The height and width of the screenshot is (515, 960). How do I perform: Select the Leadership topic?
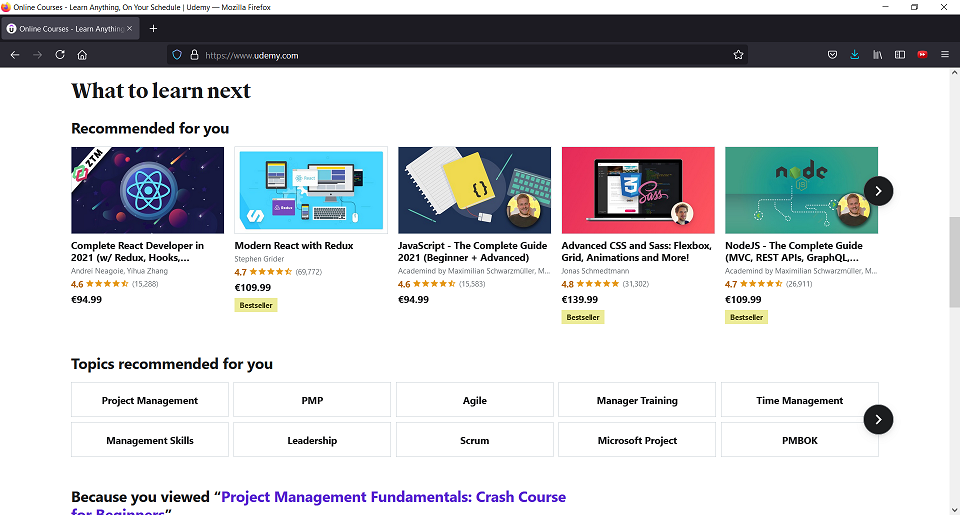click(312, 440)
